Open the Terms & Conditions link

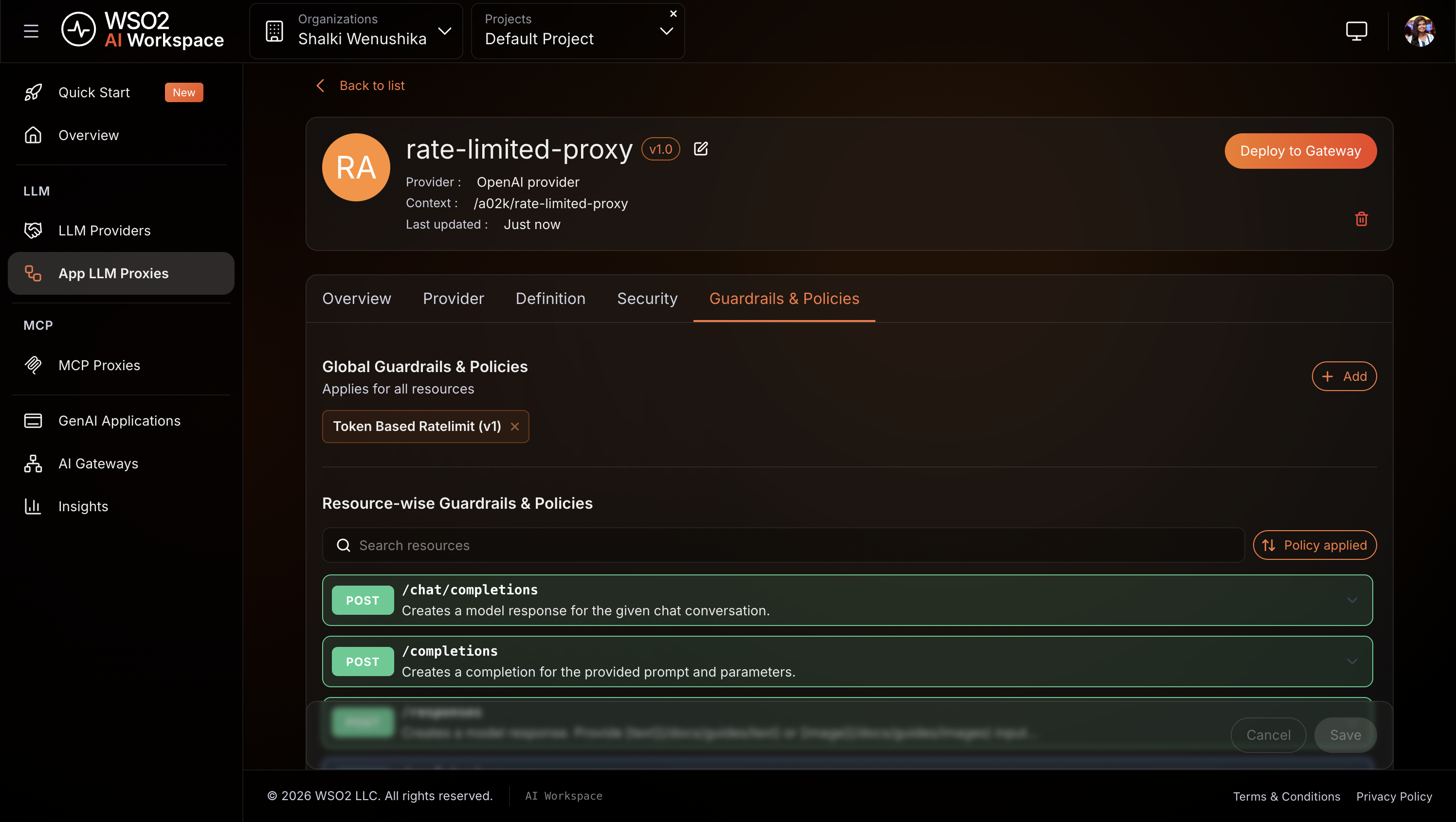tap(1287, 796)
